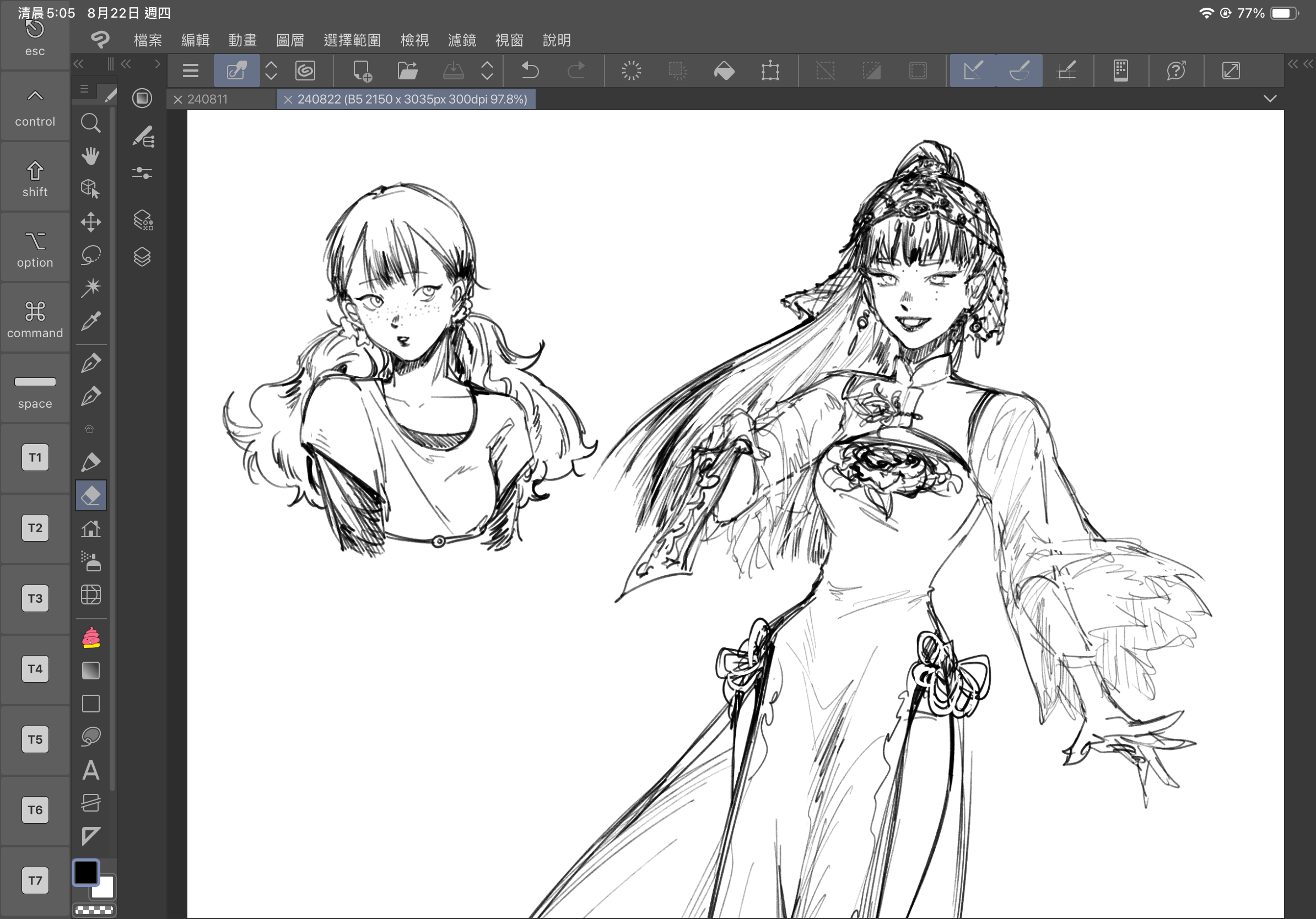Open the Clip Studio spiral icon
This screenshot has height=919, width=1316.
point(305,71)
